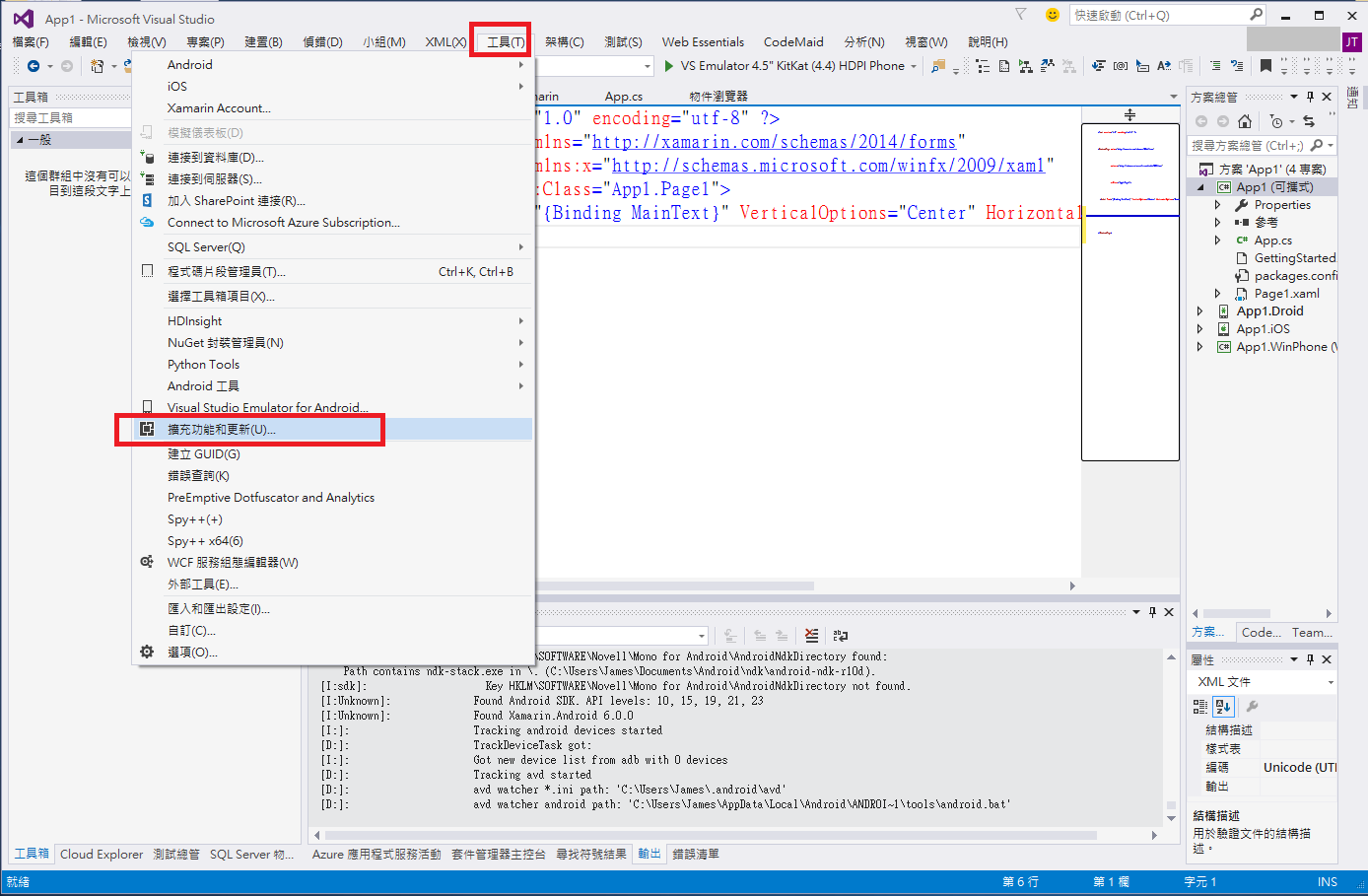Image resolution: width=1368 pixels, height=896 pixels.
Task: Open the Output source dropdown
Action: (702, 636)
